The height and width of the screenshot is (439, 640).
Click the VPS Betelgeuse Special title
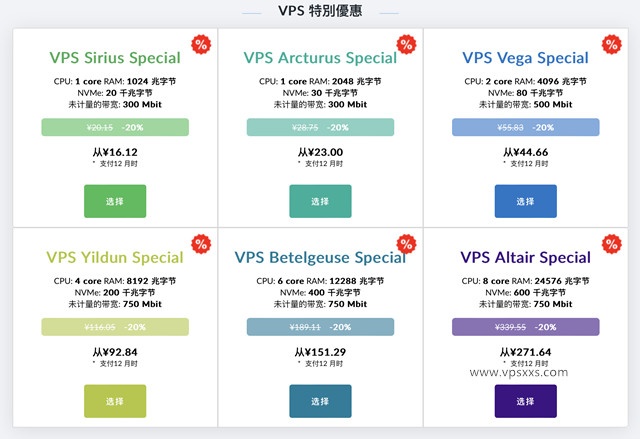click(320, 257)
